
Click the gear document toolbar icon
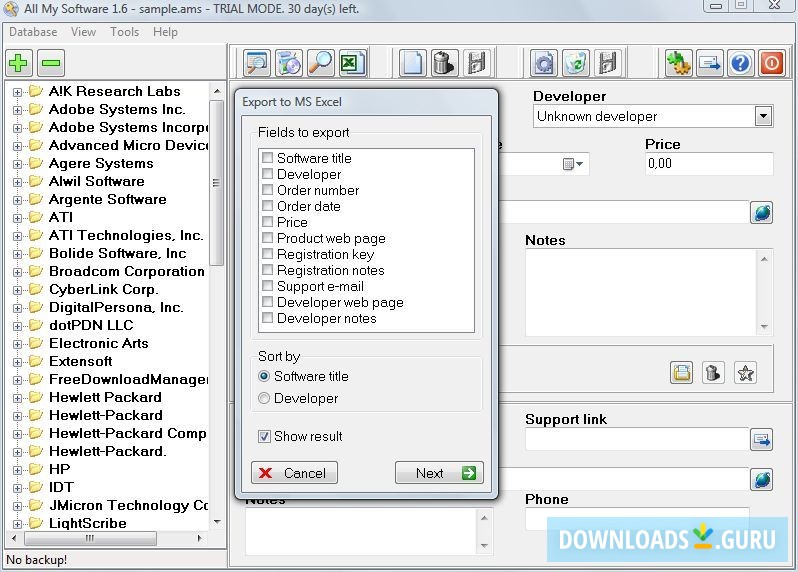(x=544, y=63)
